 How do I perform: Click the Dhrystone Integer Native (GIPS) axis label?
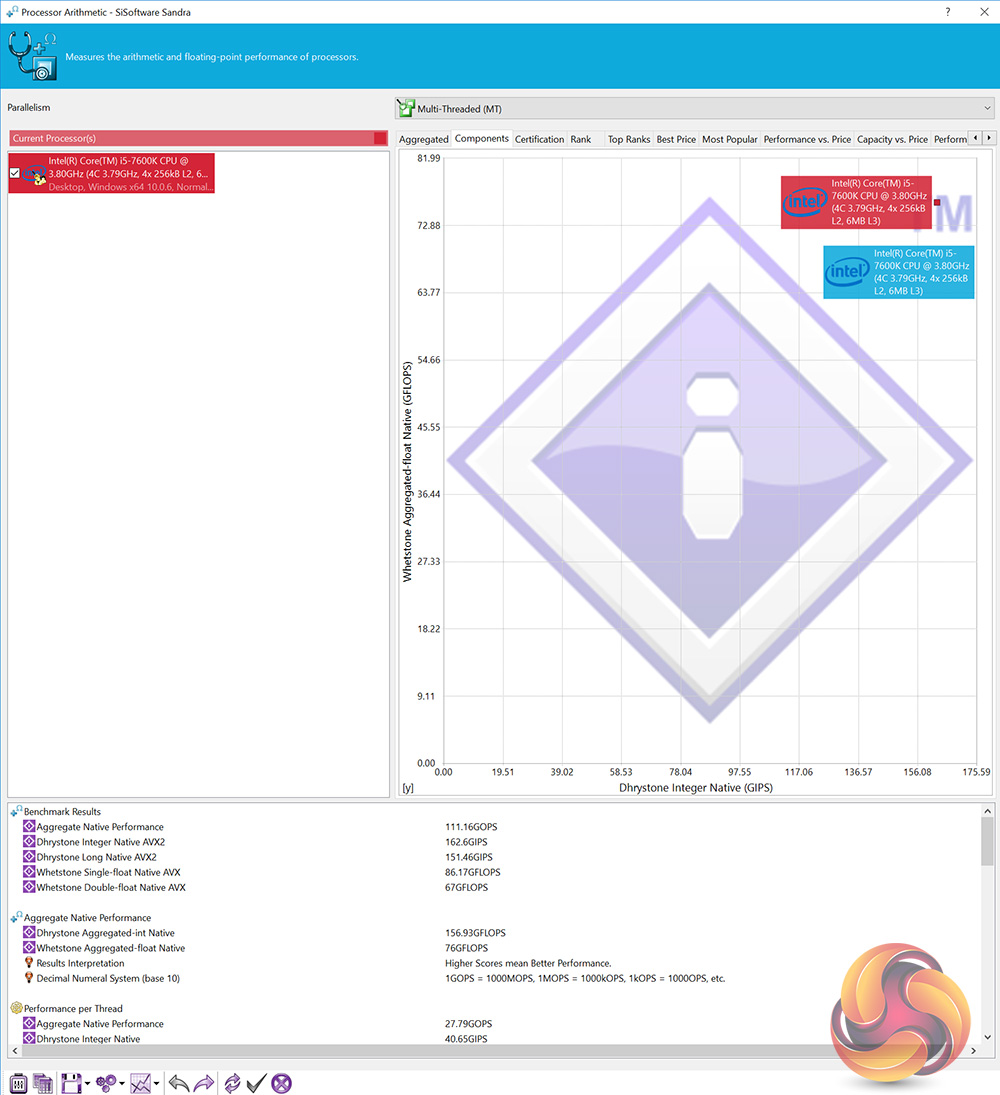click(x=696, y=788)
